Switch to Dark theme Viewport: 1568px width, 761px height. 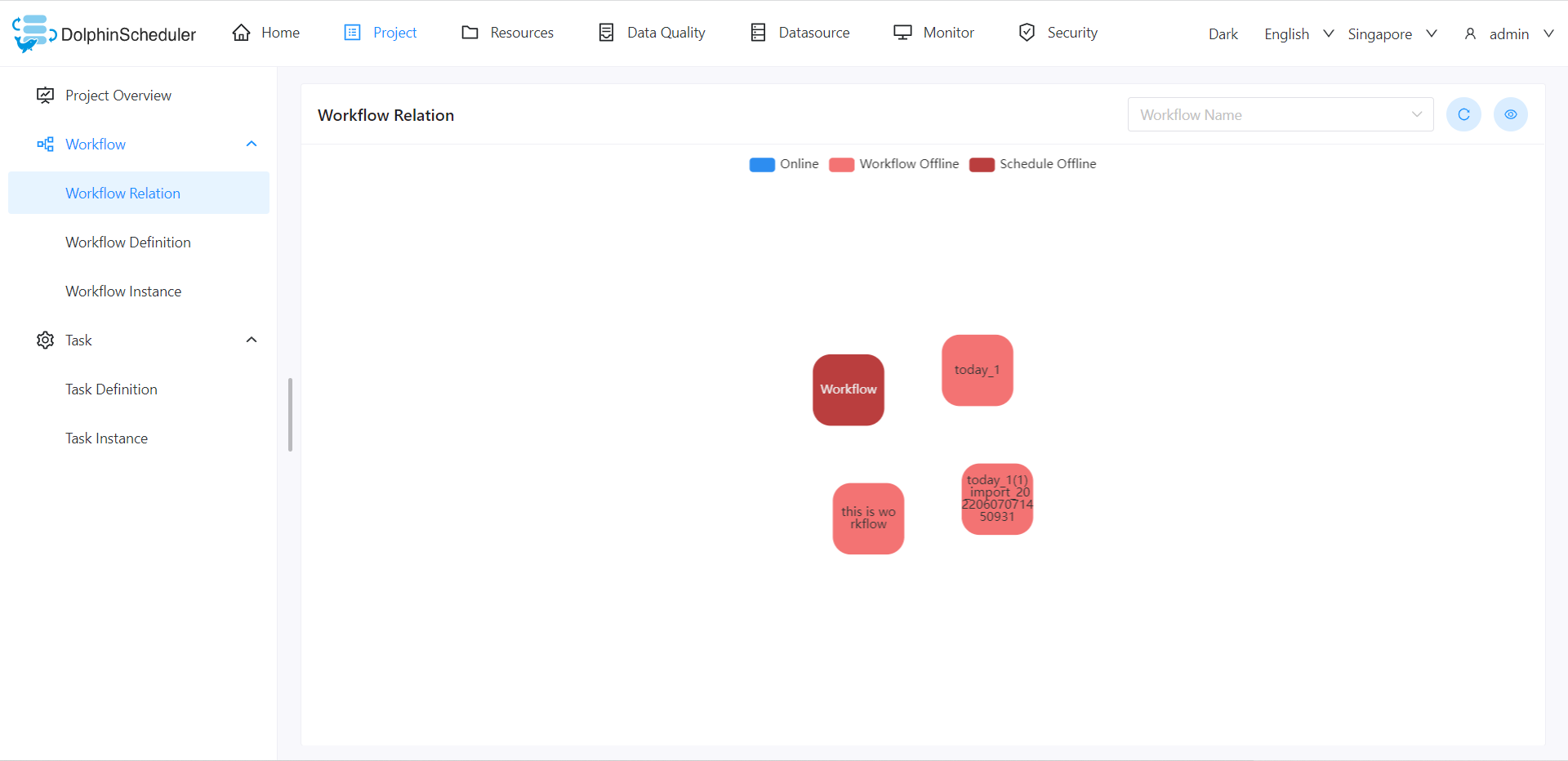[1223, 34]
